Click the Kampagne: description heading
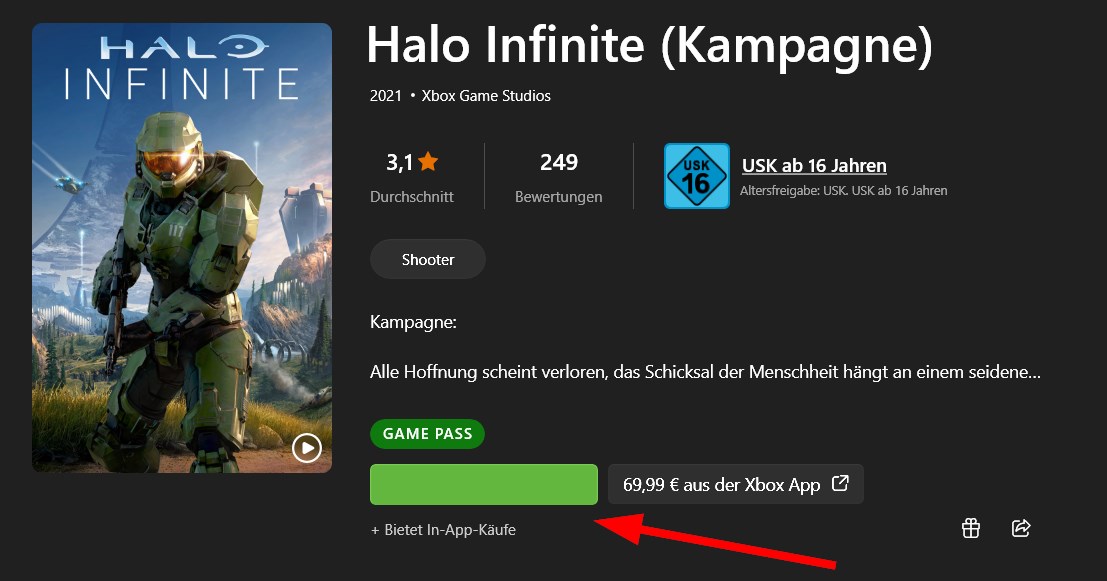 413,323
